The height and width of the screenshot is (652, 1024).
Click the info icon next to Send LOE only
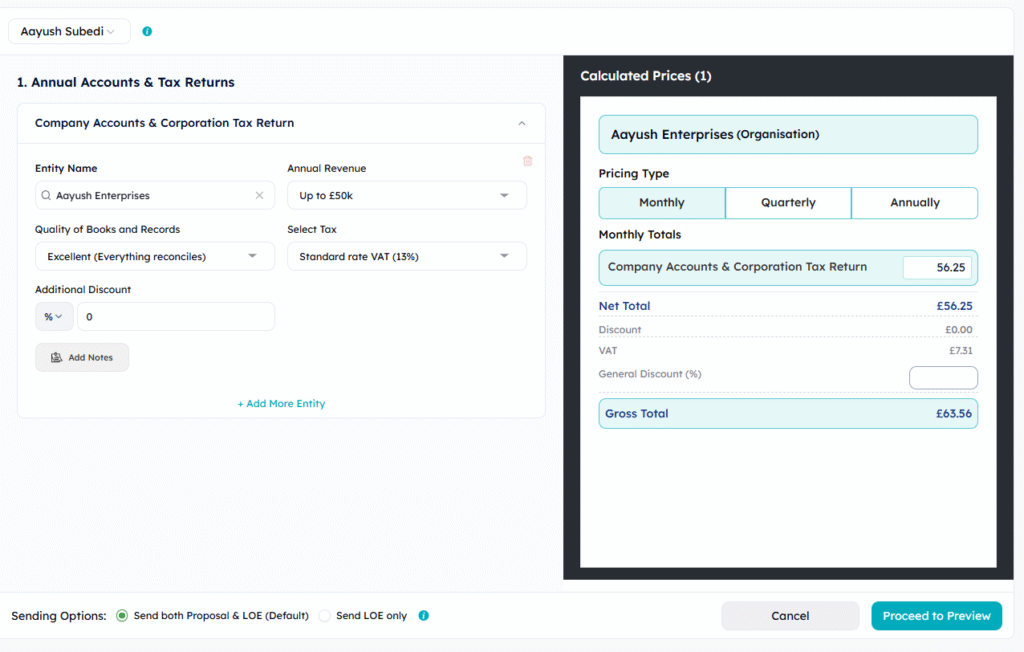[423, 616]
